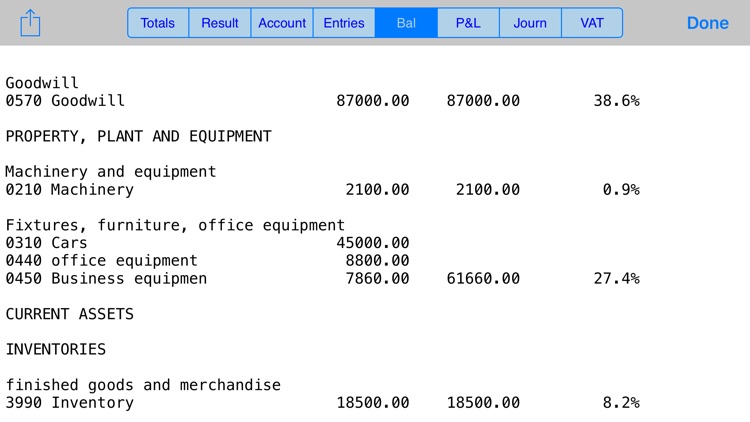Show the Entries tab
The height and width of the screenshot is (422, 750).
344,23
